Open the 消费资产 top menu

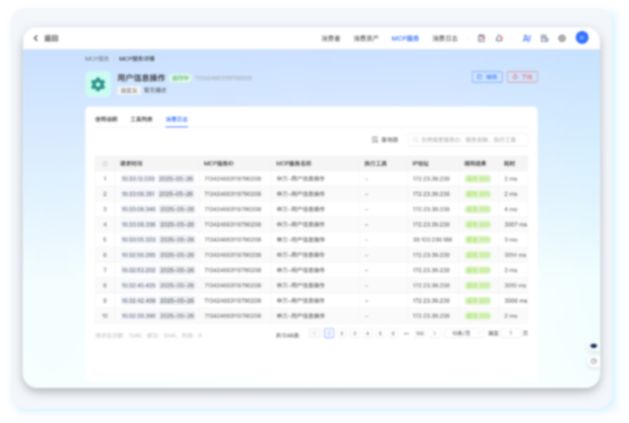[x=365, y=38]
